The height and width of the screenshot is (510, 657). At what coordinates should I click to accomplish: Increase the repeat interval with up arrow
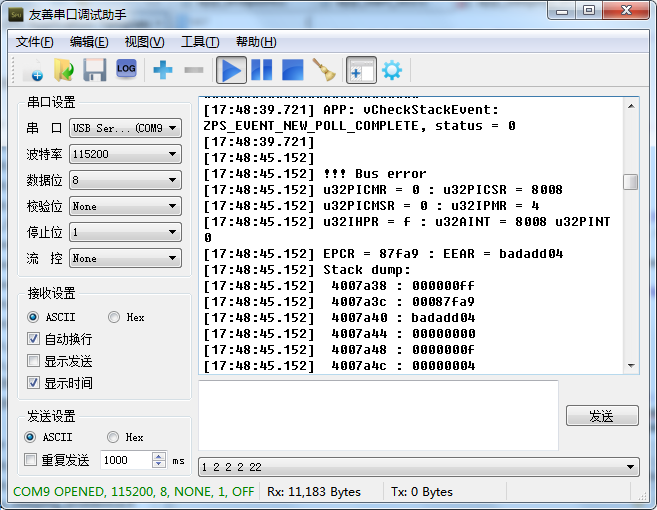tap(158, 456)
